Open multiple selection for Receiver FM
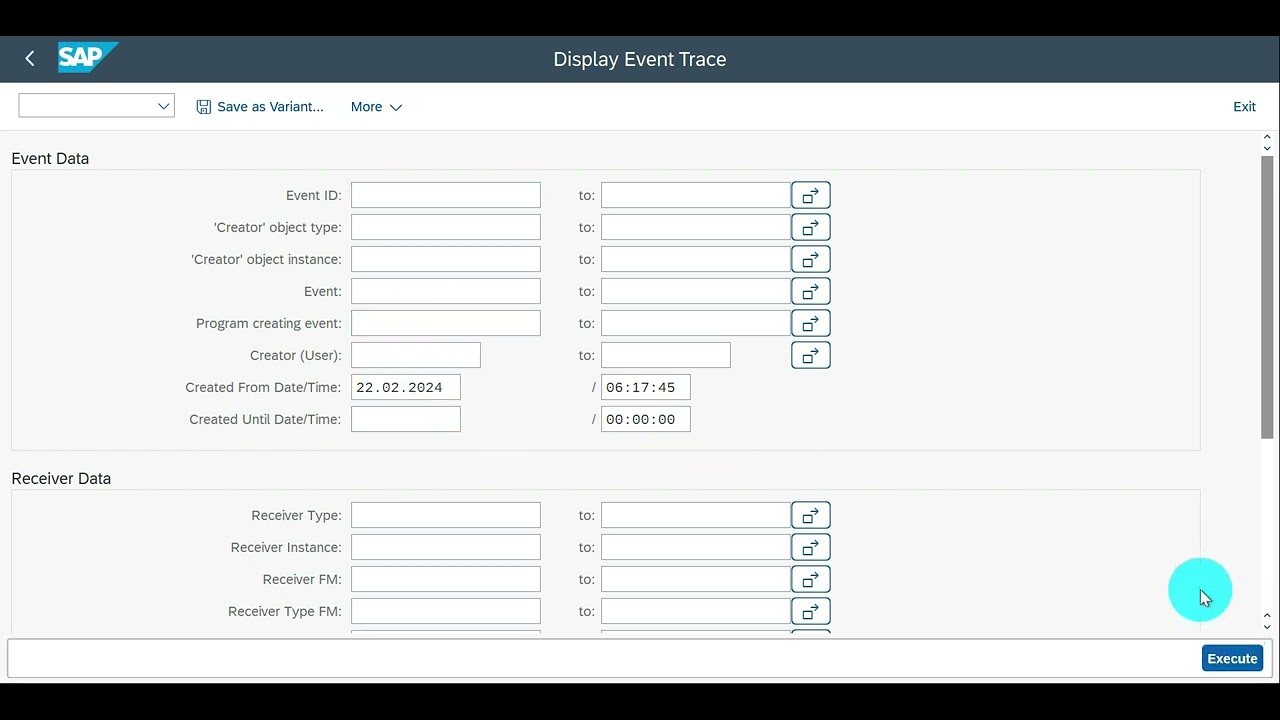Image resolution: width=1280 pixels, height=720 pixels. tap(811, 579)
